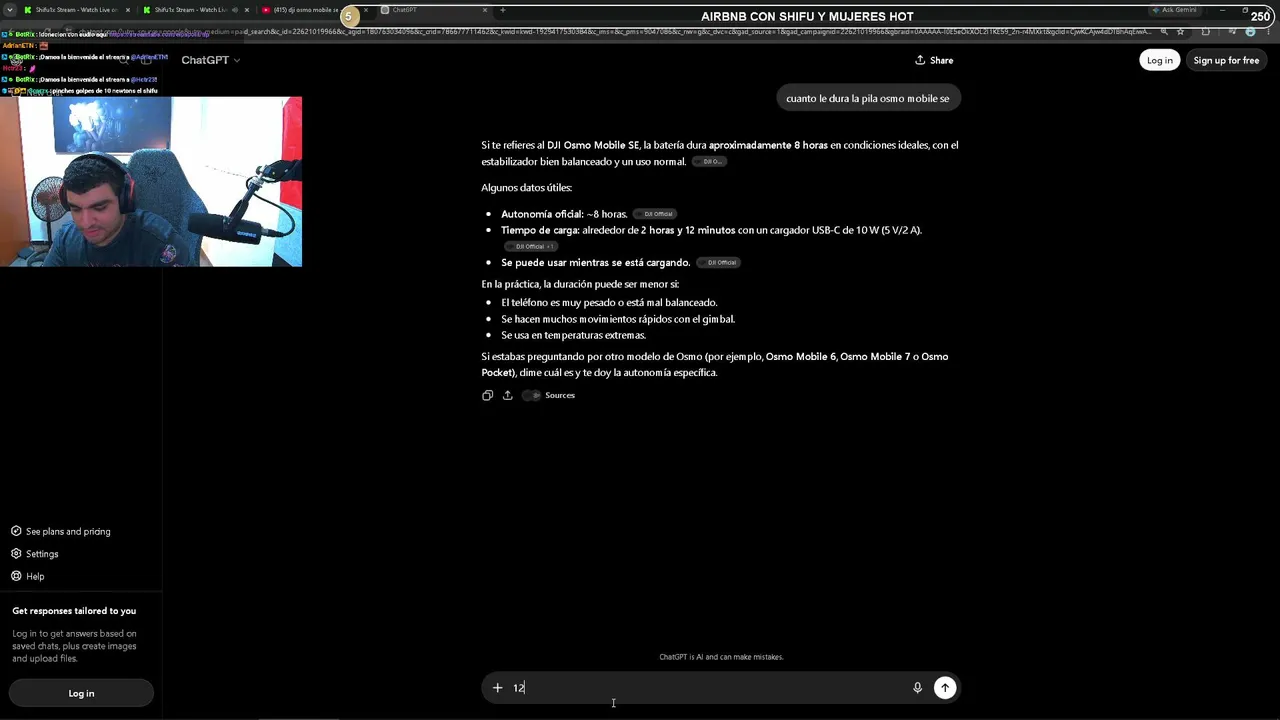
Task: Click the sidebar Log in button
Action: pos(81,693)
